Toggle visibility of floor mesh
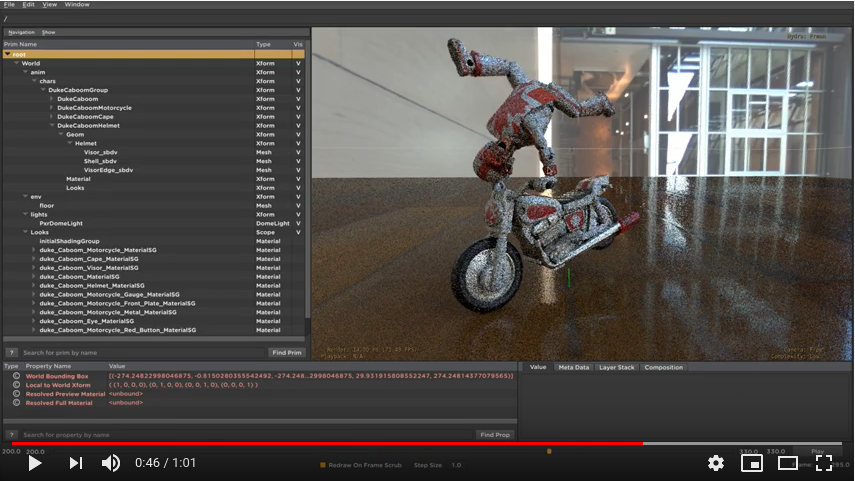This screenshot has height=481, width=855. [x=298, y=206]
